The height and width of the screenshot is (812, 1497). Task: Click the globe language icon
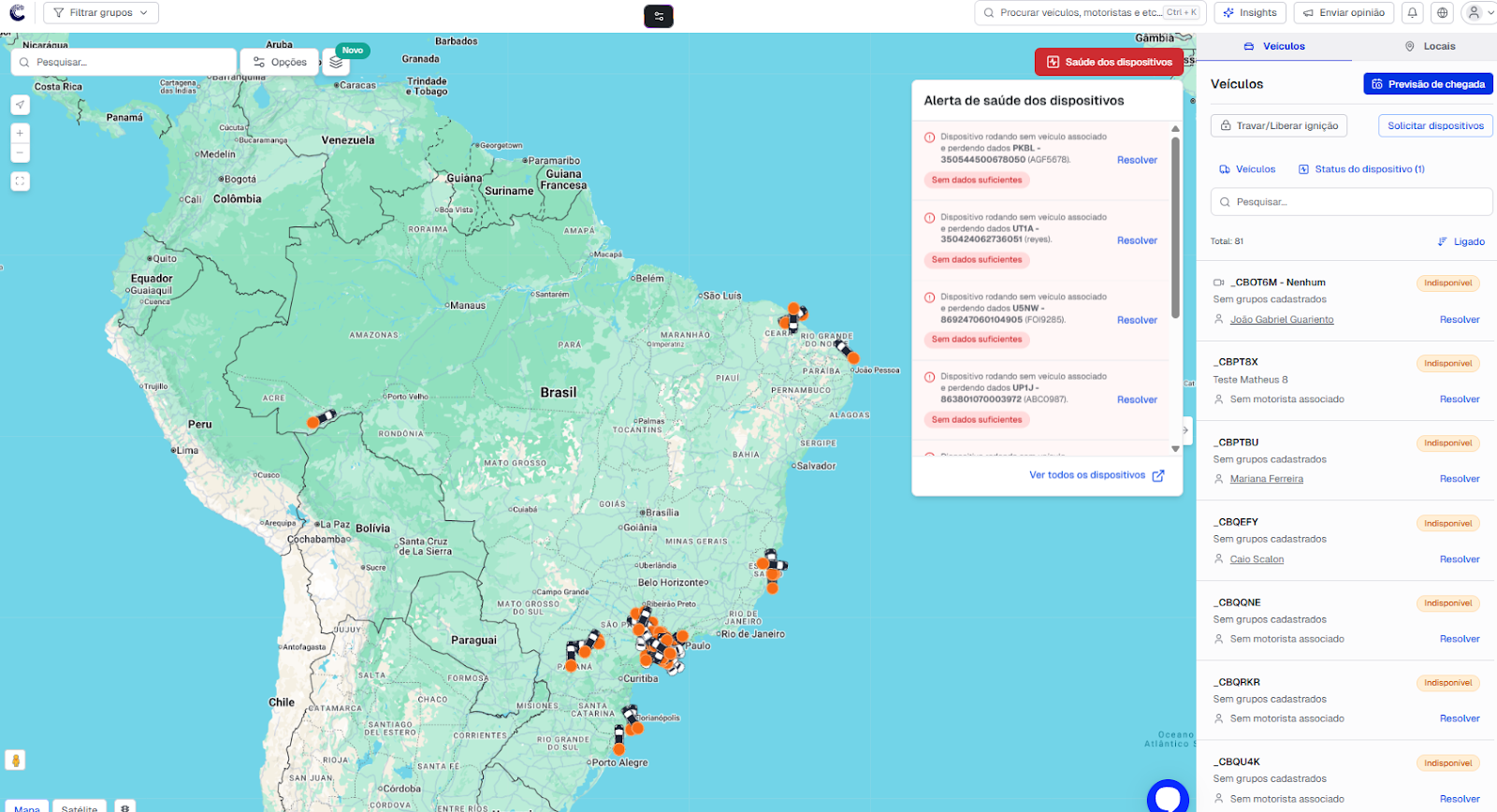(x=1443, y=13)
